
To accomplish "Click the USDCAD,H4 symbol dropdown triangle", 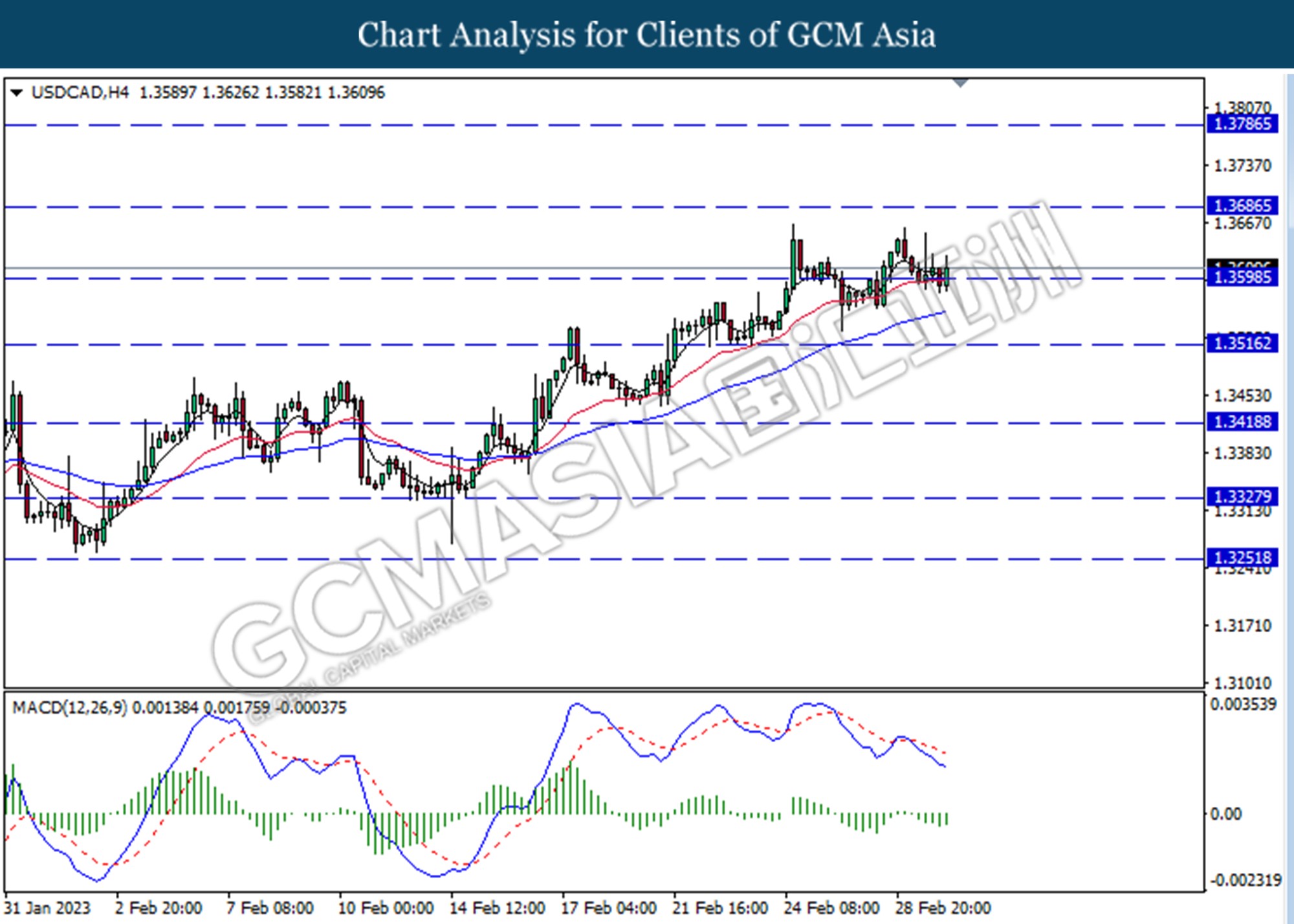I will [17, 93].
